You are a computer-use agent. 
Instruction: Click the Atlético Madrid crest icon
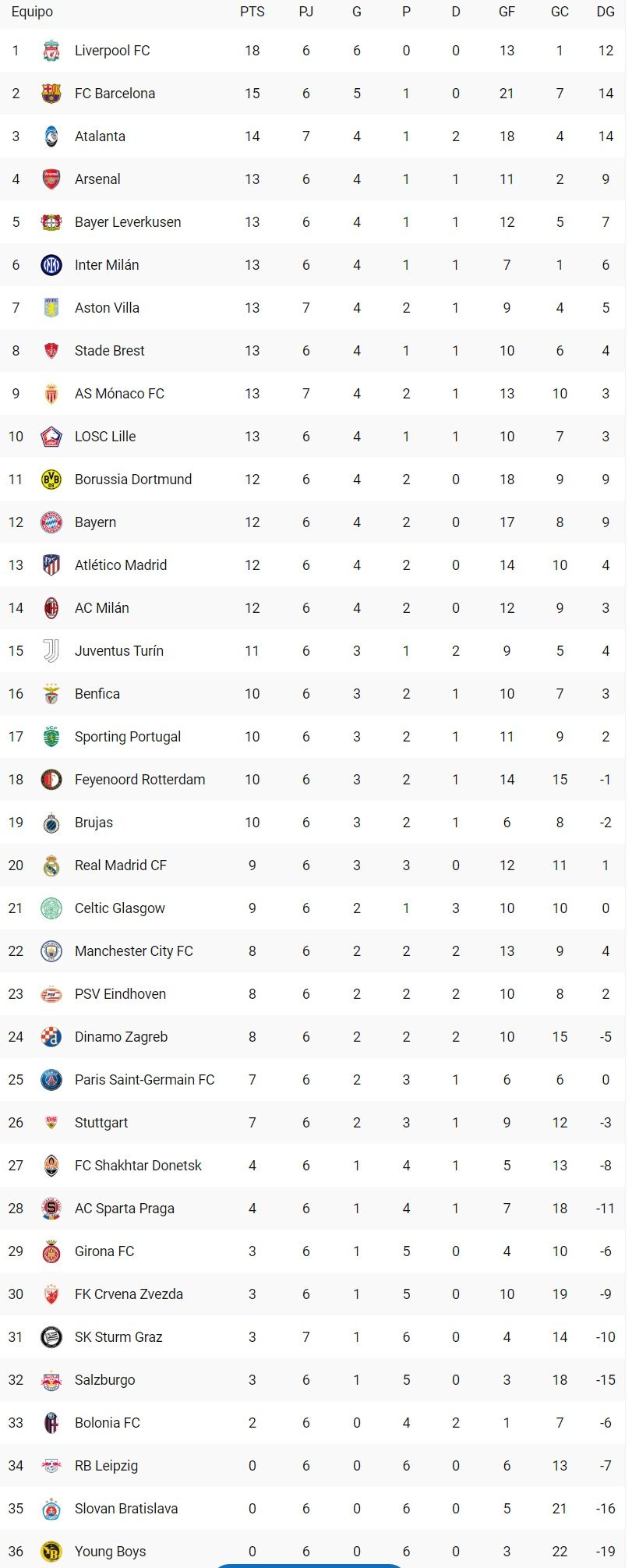pos(51,565)
